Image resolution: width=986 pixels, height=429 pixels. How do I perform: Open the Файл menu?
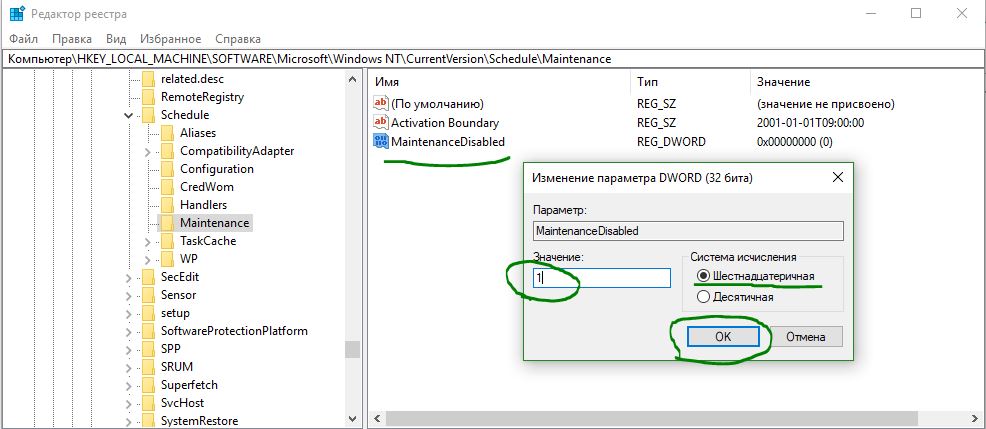click(x=23, y=39)
